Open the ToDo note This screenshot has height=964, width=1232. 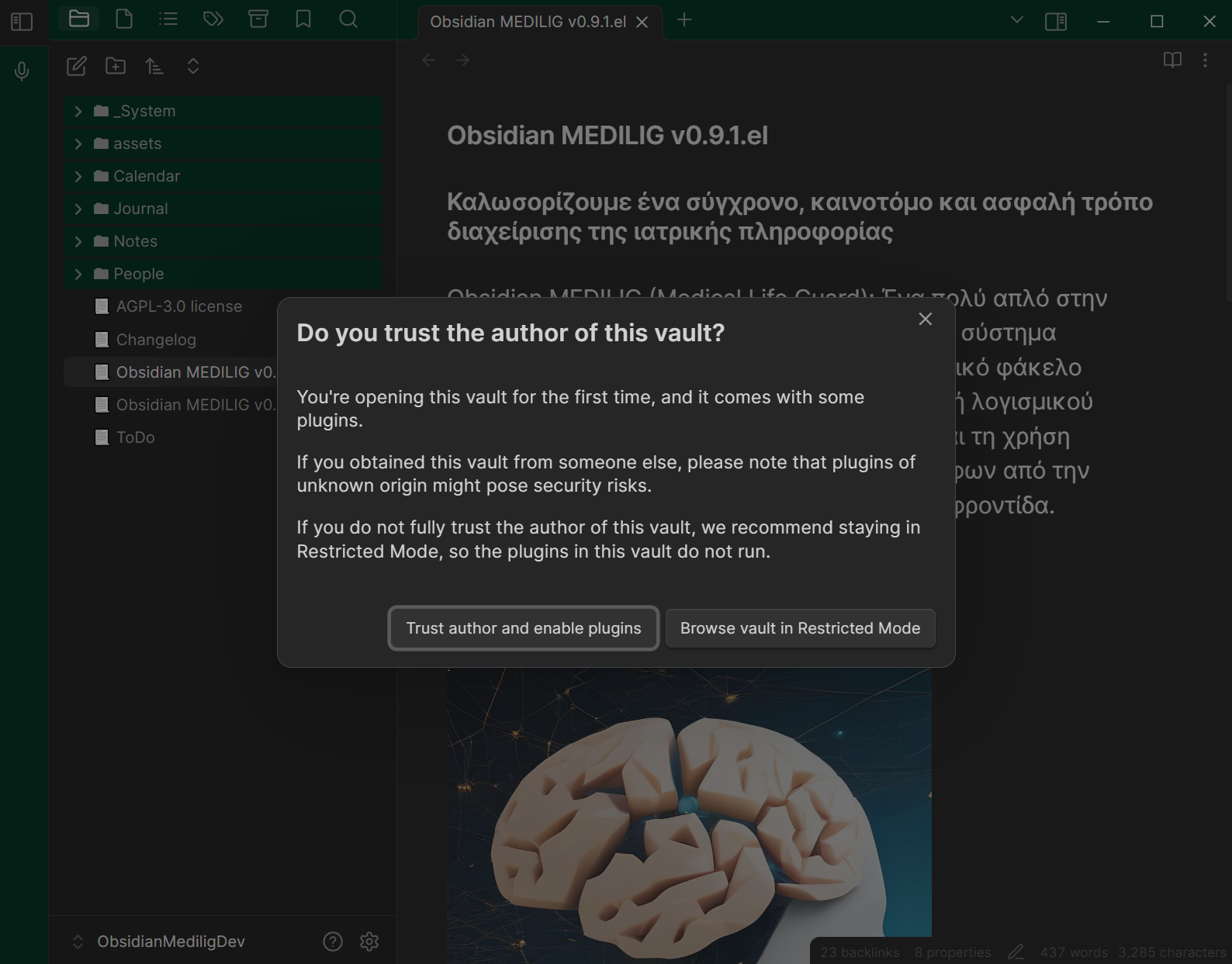[x=136, y=437]
